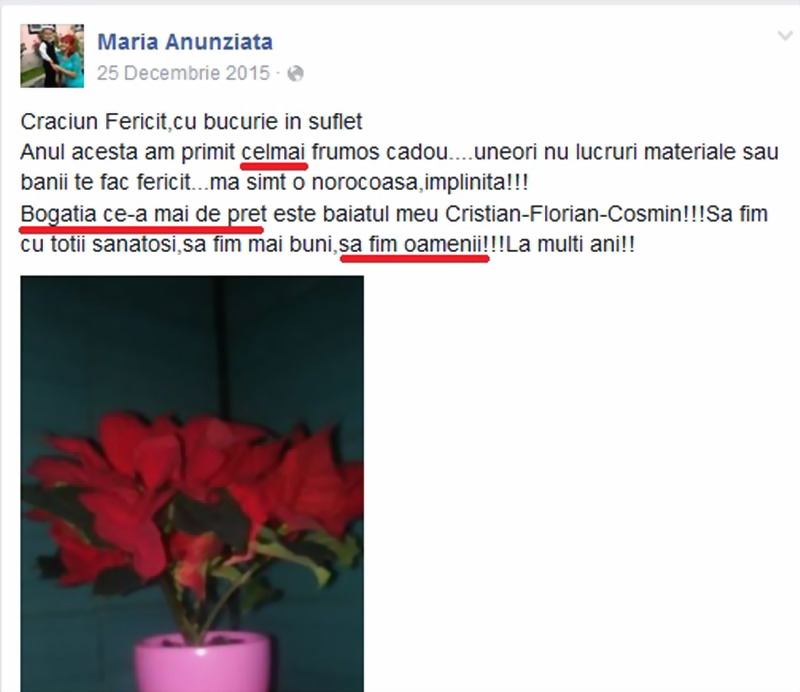Click the underlined word celmai
Viewport: 800px width, 692px height.
(x=273, y=152)
